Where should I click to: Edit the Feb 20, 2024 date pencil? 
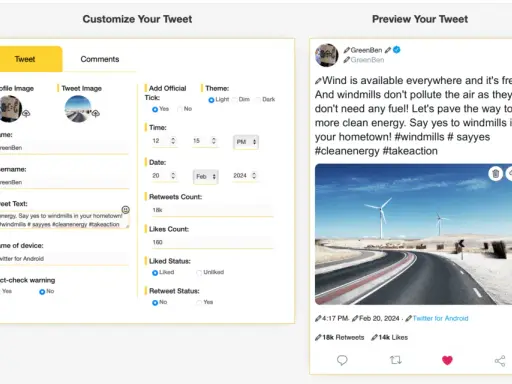pos(355,319)
